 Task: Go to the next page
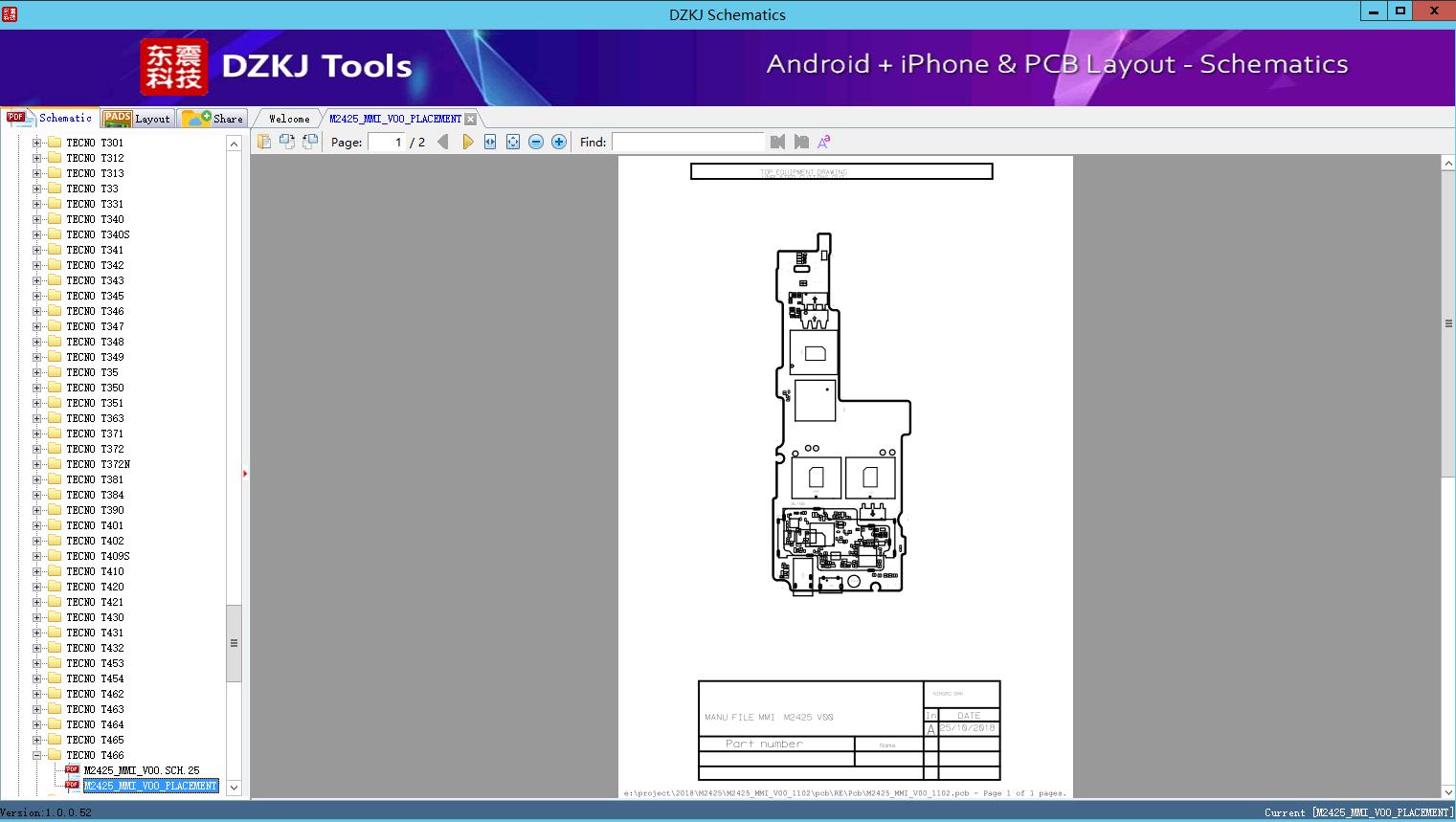click(467, 142)
